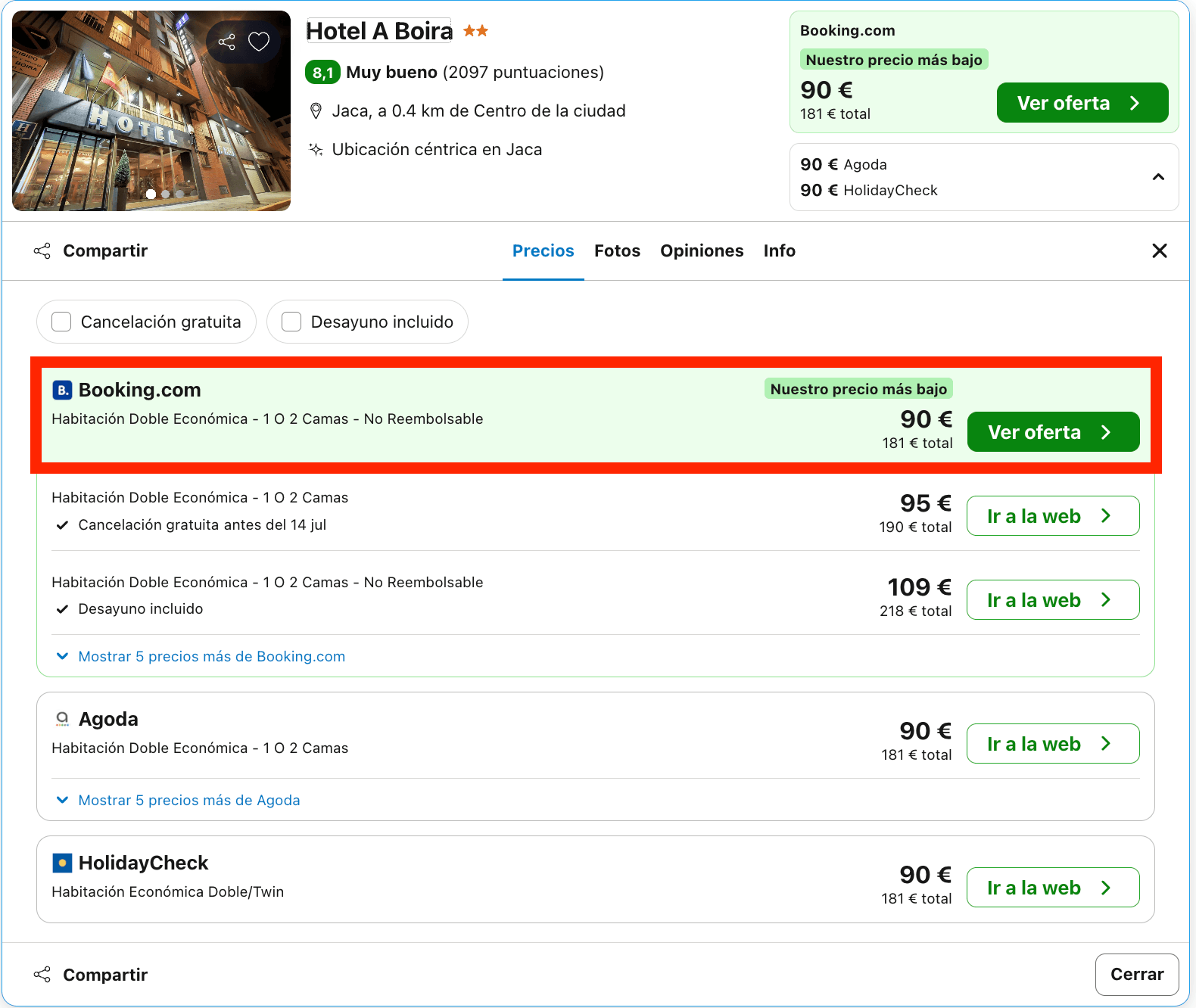Switch to the Precios tab
The height and width of the screenshot is (1008, 1196).
543,250
